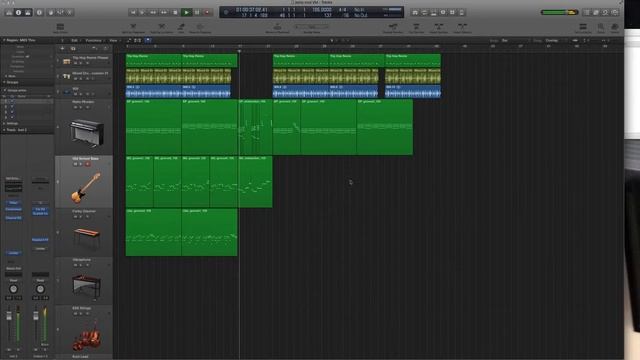Open the Smart Controls button
The height and width of the screenshot is (360, 640).
pyautogui.click(x=51, y=13)
